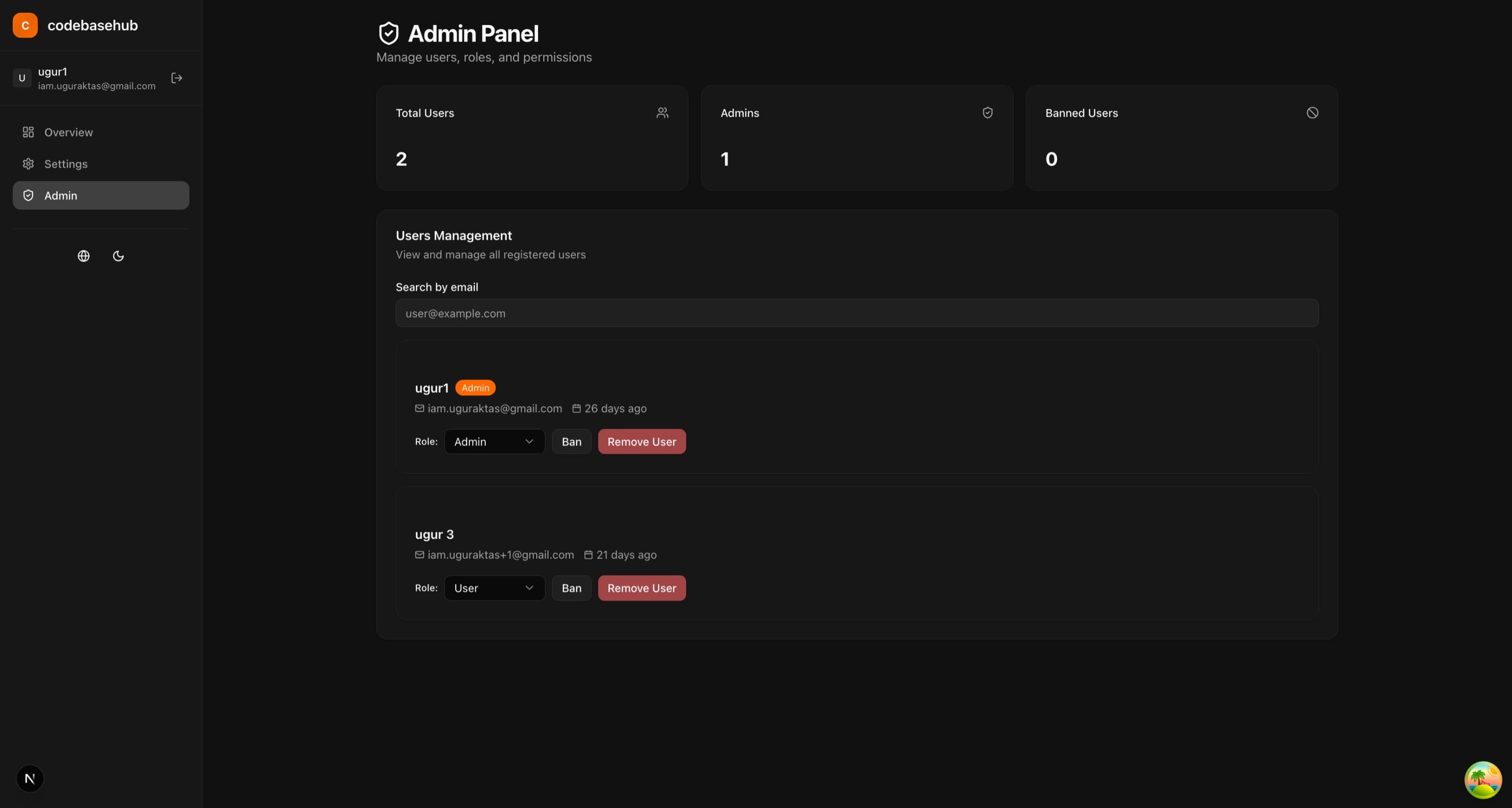Click the N logo at bottom left
The image size is (1512, 808).
pyautogui.click(x=29, y=779)
